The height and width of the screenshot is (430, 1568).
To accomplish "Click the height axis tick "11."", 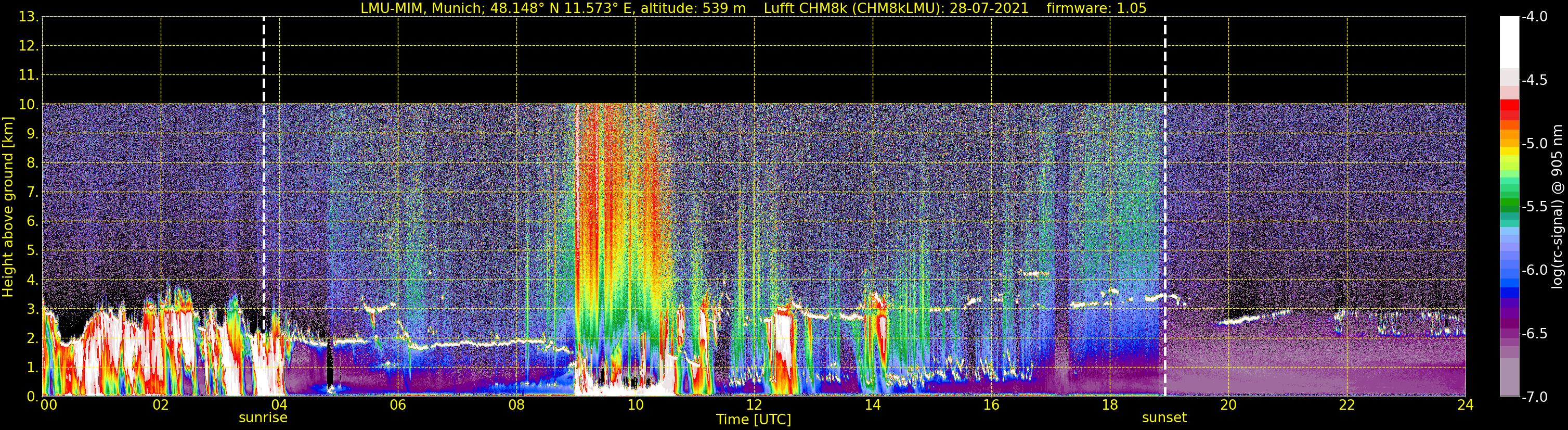I will click(x=29, y=75).
